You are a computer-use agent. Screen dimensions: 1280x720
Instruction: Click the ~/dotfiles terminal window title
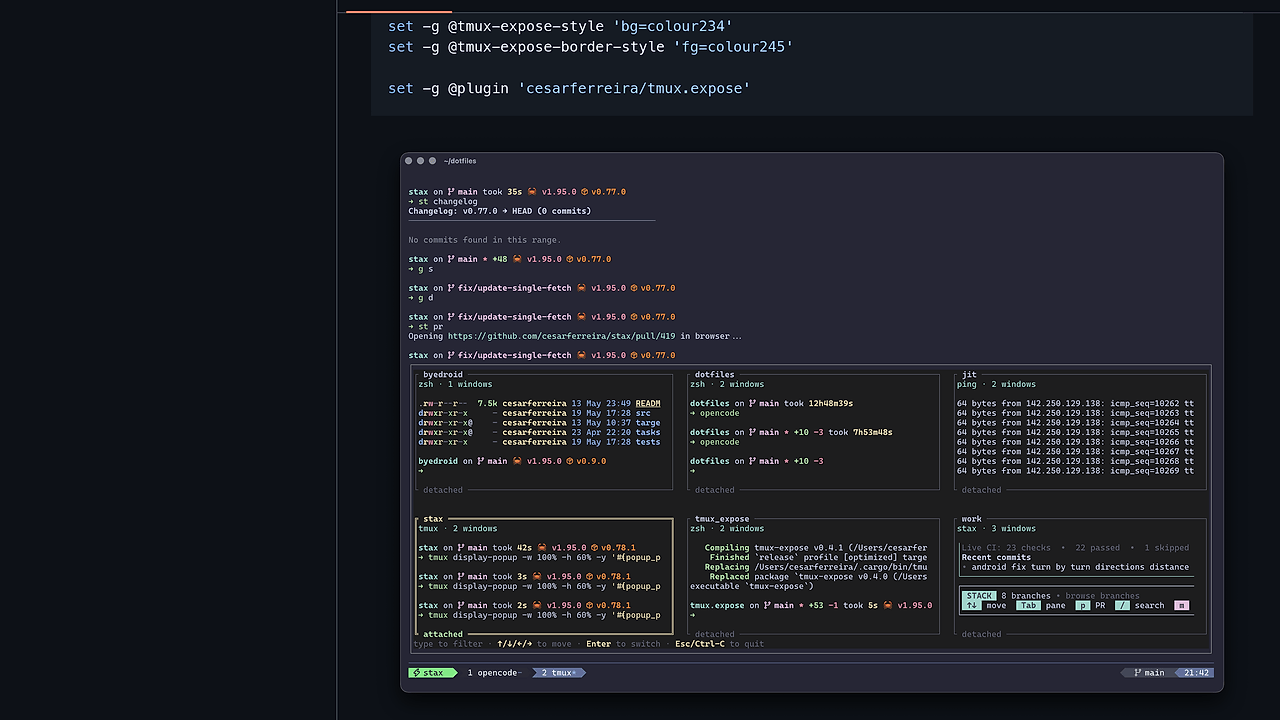pyautogui.click(x=460, y=161)
